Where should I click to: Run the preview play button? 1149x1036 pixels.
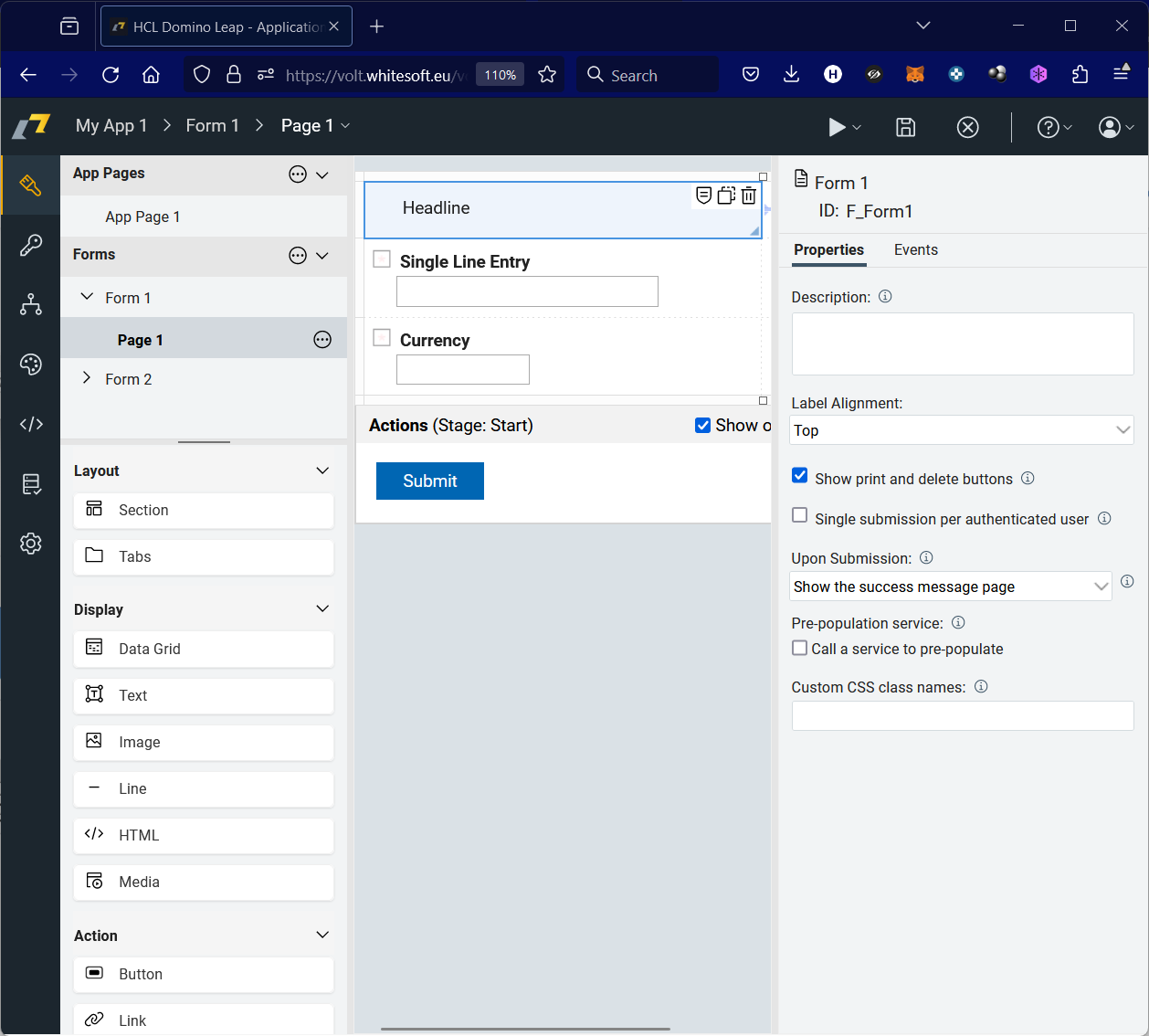click(x=837, y=127)
